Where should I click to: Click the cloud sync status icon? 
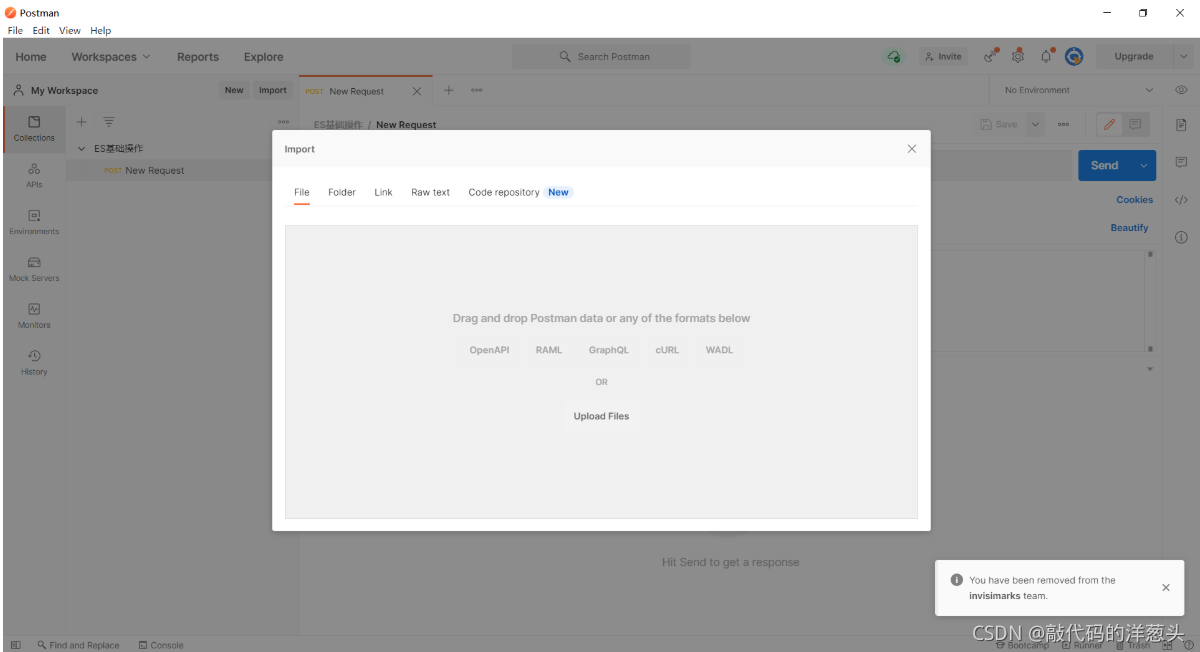(894, 57)
